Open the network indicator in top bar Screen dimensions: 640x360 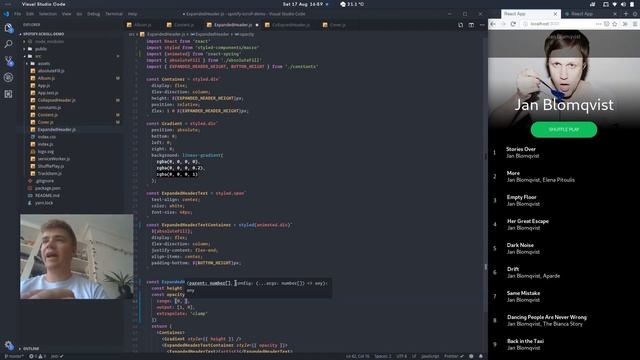[615, 4]
